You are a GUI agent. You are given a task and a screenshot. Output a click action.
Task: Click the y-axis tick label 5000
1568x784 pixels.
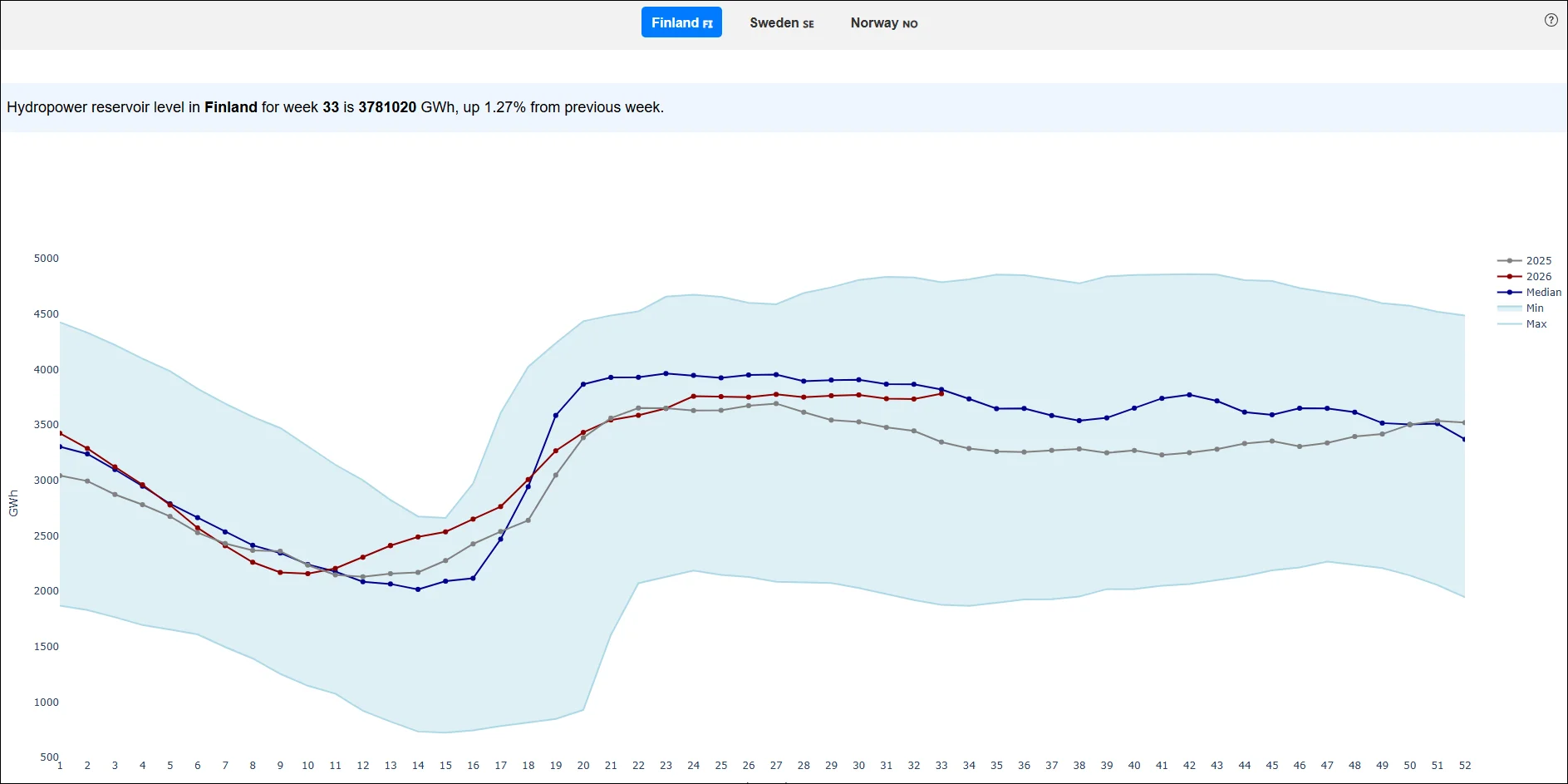tap(47, 259)
